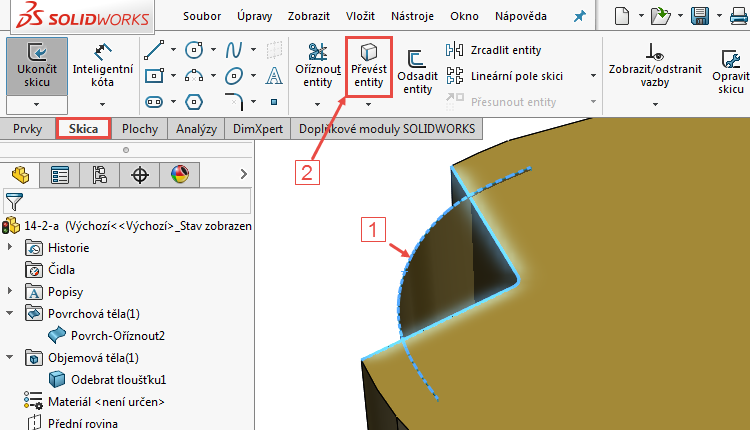The image size is (750, 430).
Task: Select Odebrat tloušťku1 in the tree
Action: [x=108, y=379]
